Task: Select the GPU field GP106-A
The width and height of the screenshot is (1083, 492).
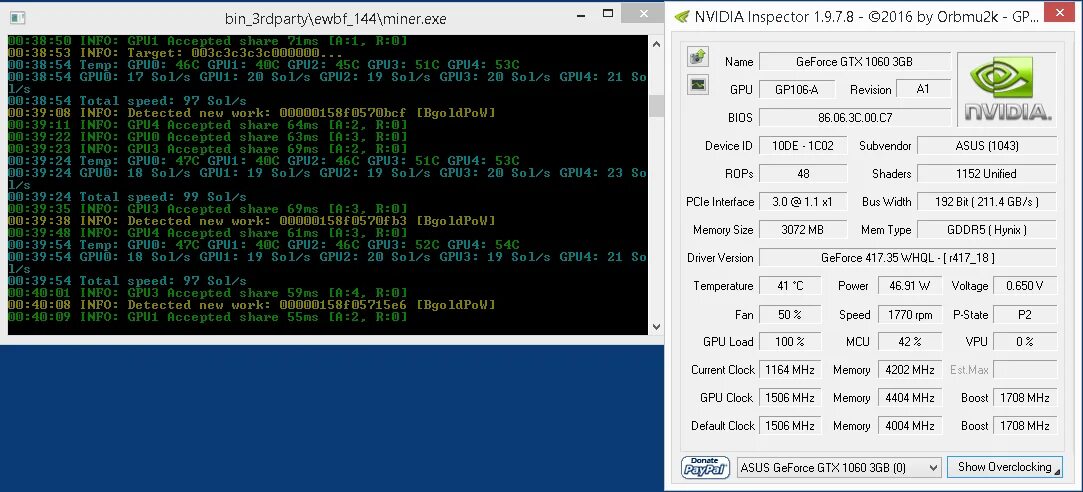Action: pos(796,90)
